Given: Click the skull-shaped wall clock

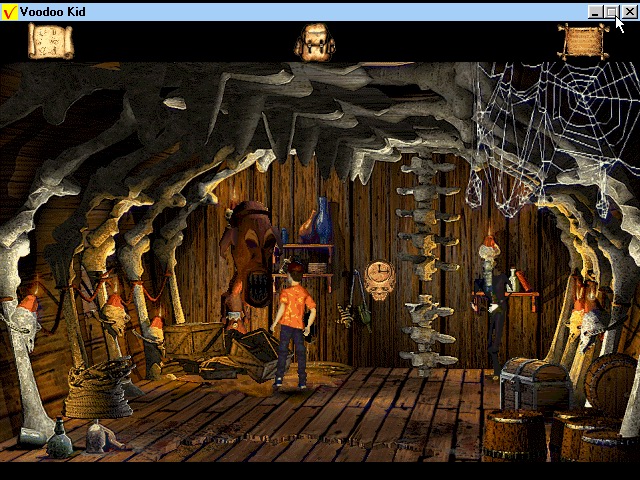Looking at the screenshot, I should [380, 280].
